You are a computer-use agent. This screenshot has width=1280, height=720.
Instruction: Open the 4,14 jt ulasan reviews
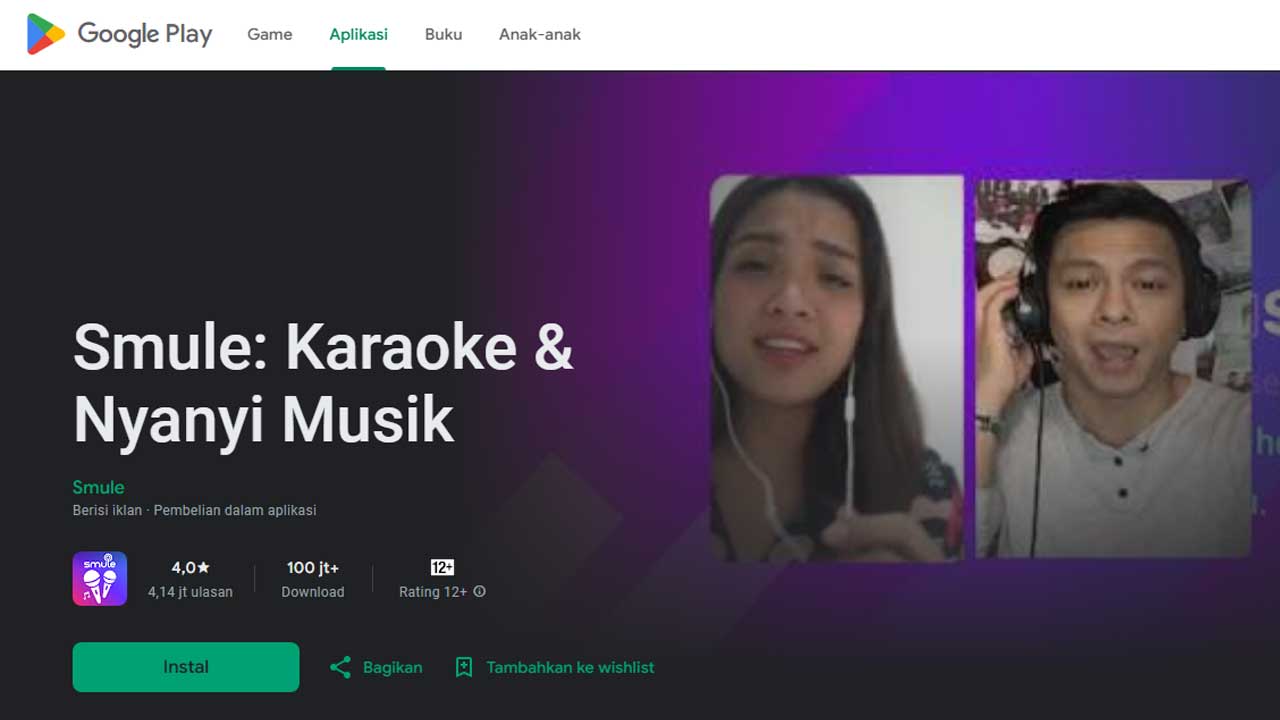190,592
